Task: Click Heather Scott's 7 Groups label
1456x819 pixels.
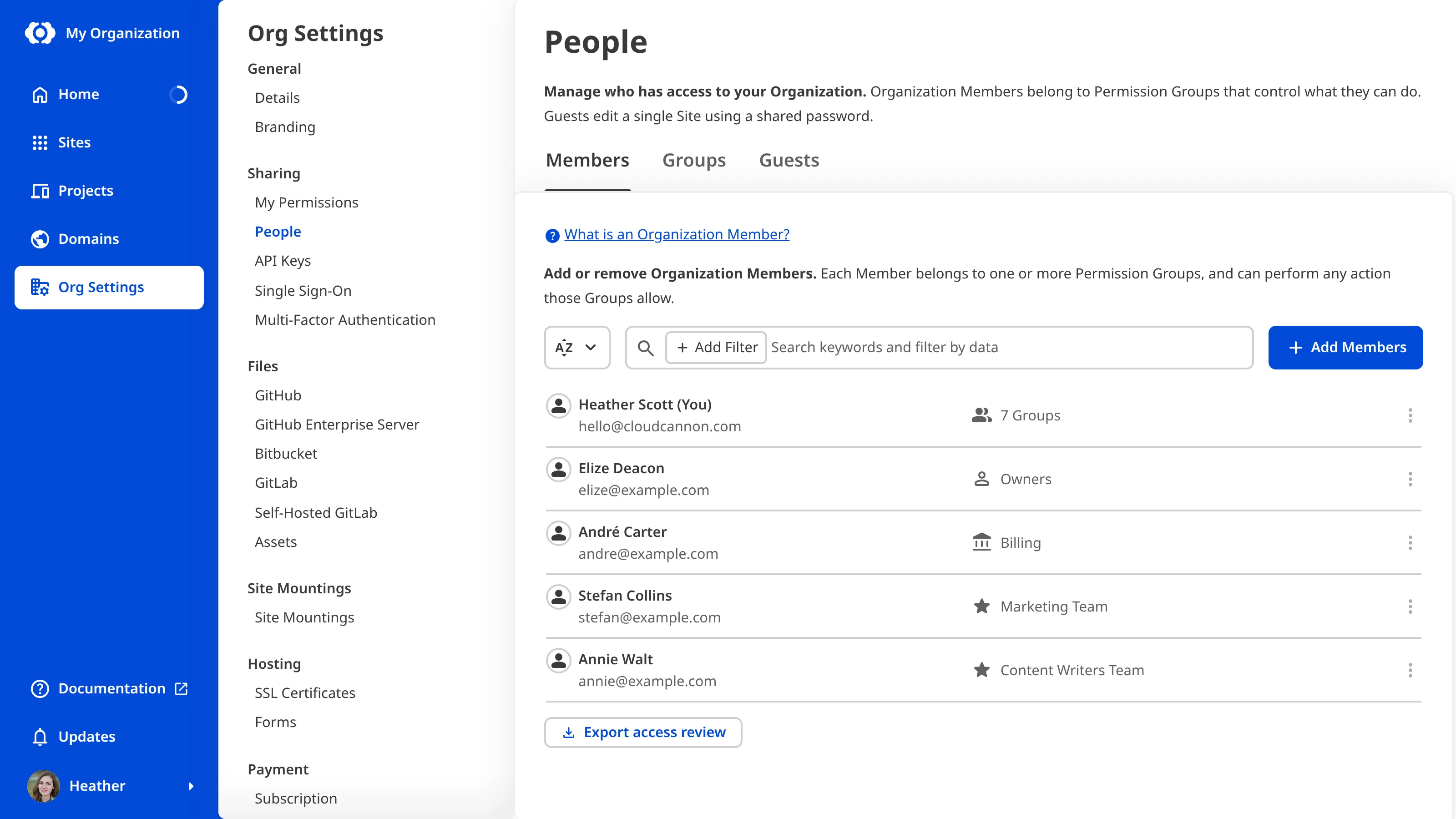Action: point(1030,415)
